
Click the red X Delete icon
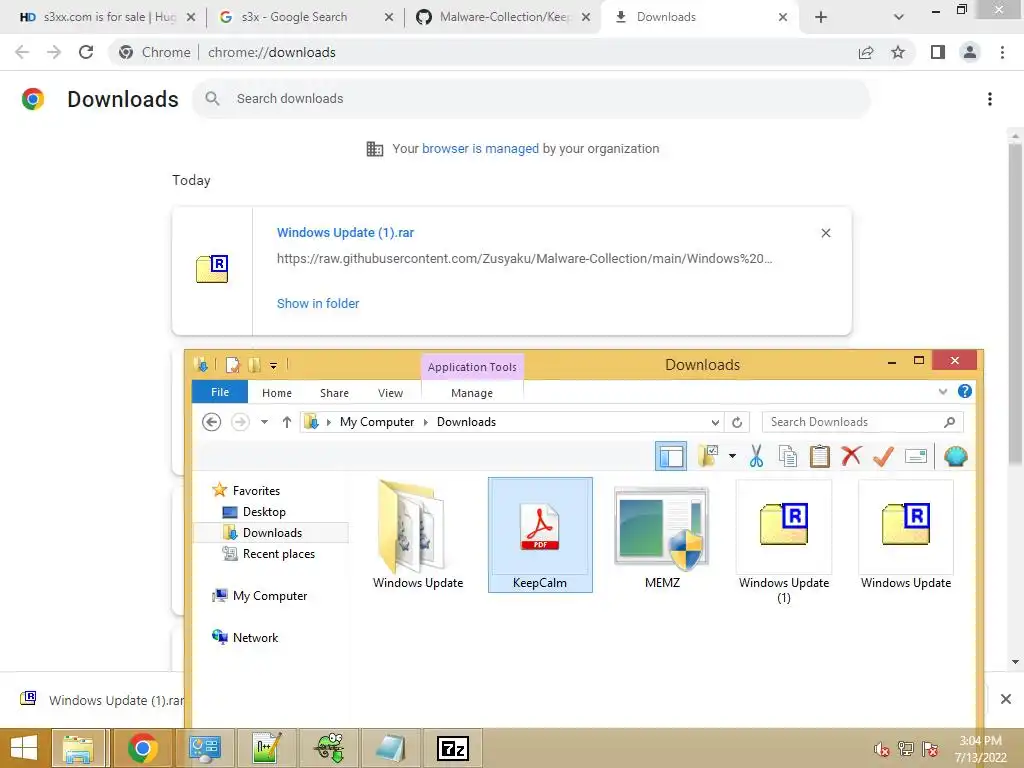[x=851, y=456]
